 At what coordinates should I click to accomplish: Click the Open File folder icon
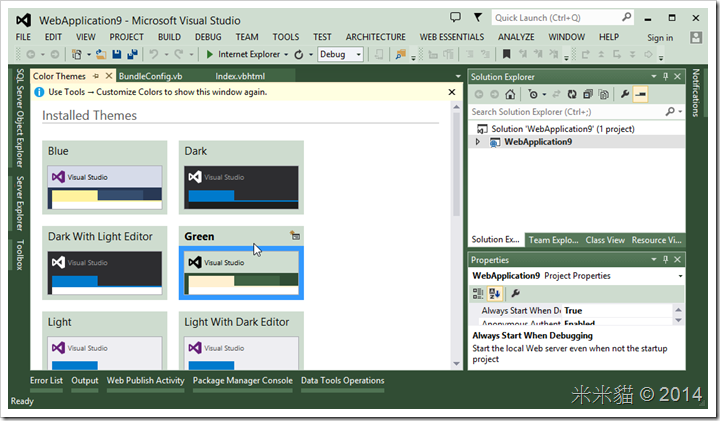[101, 55]
